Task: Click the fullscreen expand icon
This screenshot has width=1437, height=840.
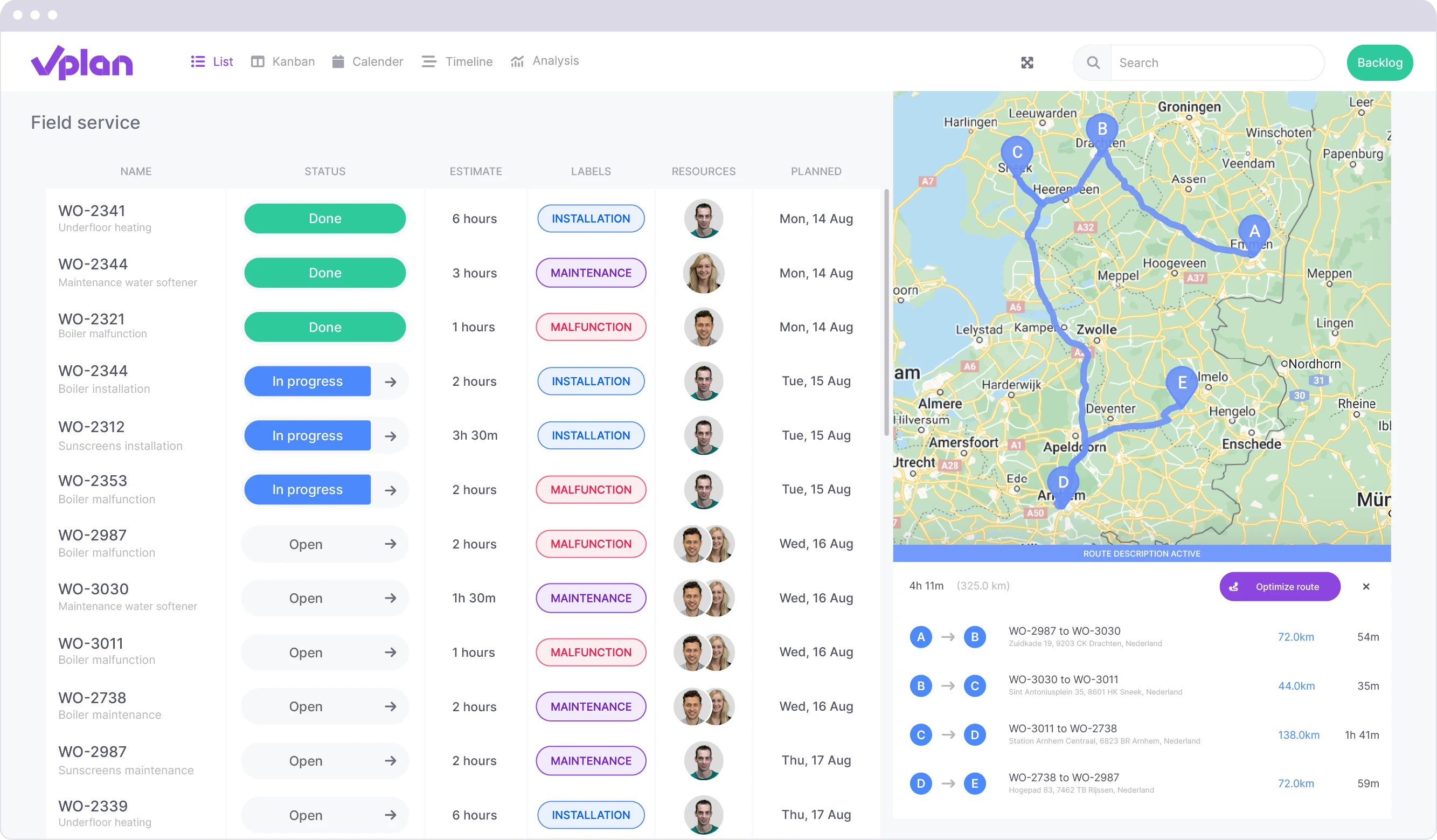Action: (x=1028, y=62)
